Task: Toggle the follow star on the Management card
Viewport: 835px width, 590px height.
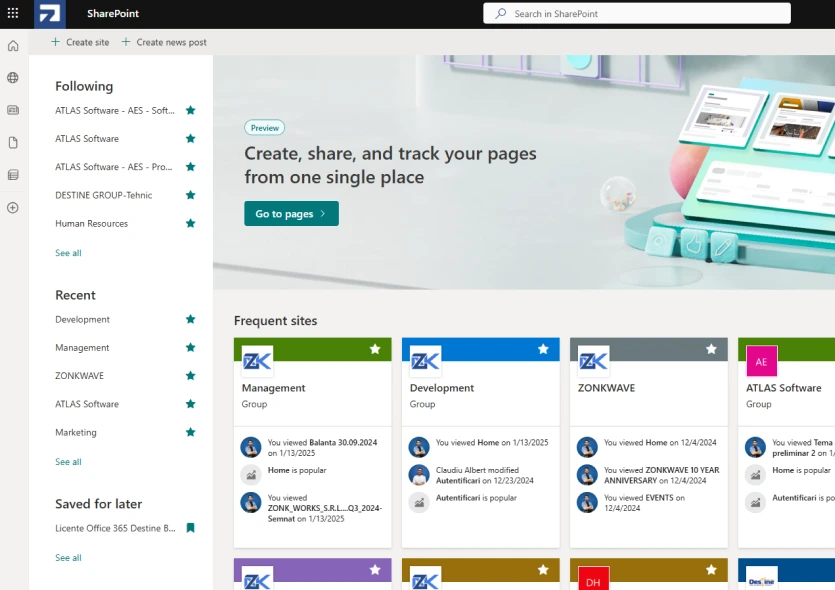Action: [x=375, y=349]
